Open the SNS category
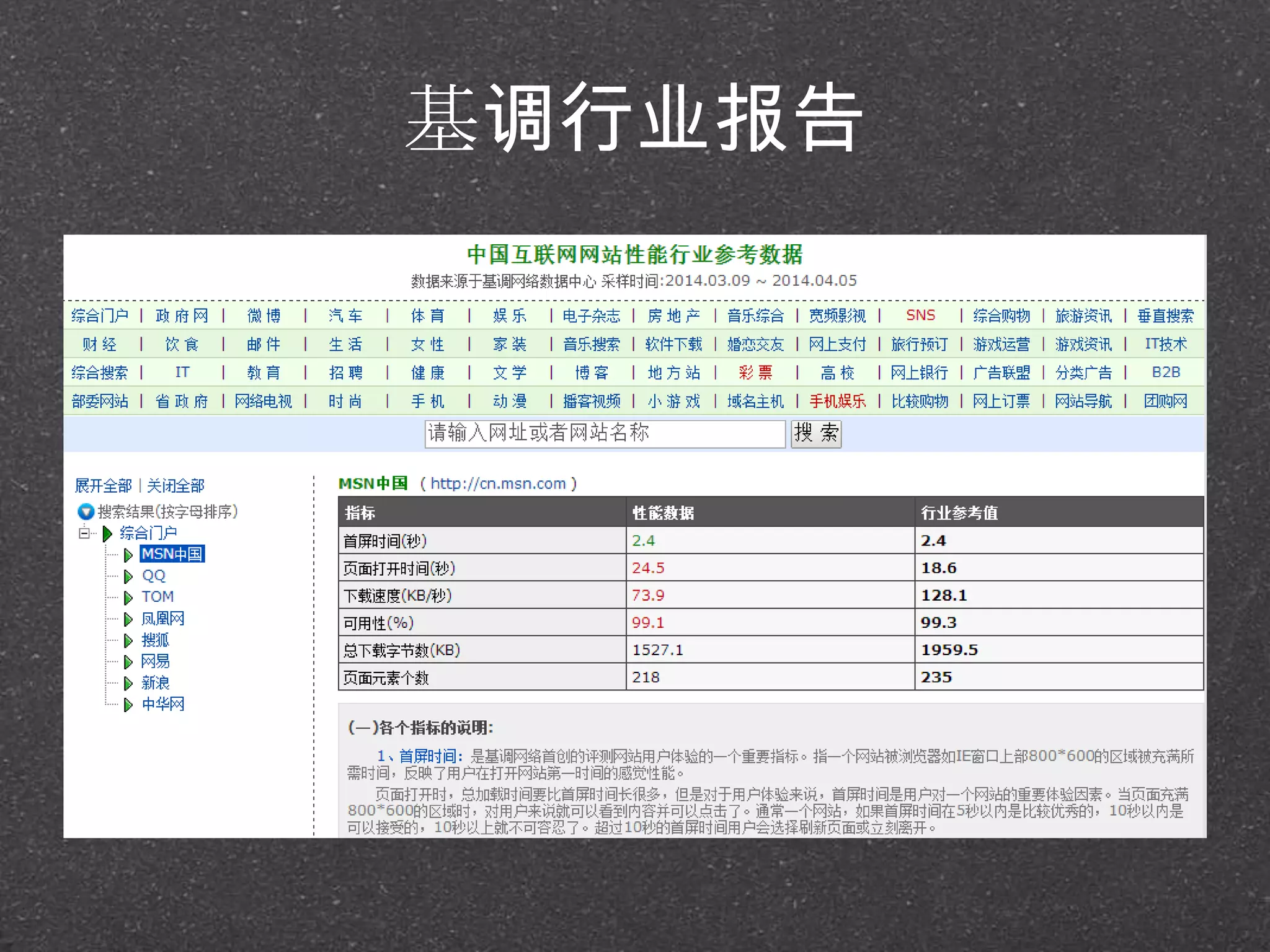 (920, 315)
